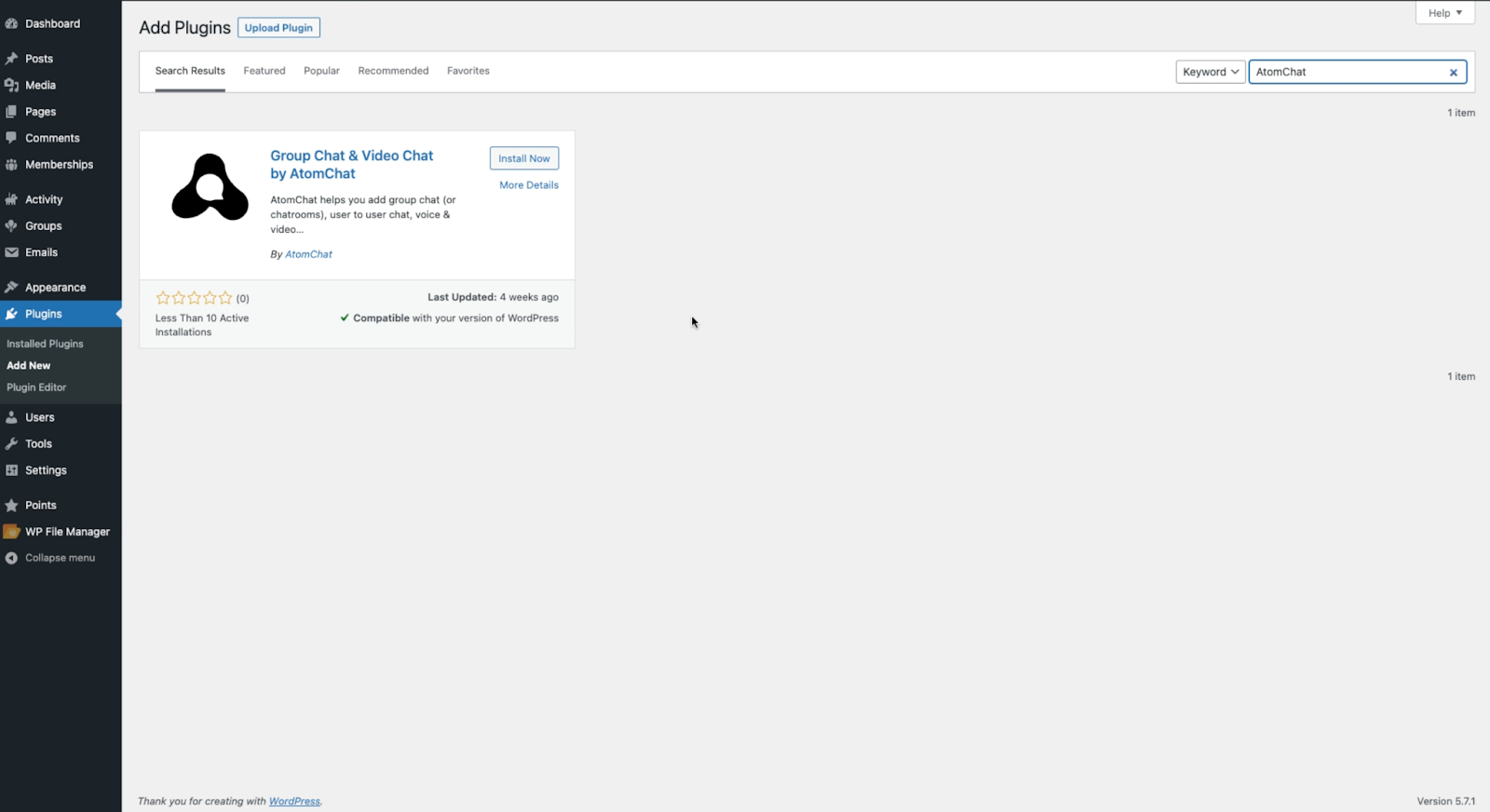1490x812 pixels.
Task: Click Install Now for AtomChat plugin
Action: pos(524,158)
